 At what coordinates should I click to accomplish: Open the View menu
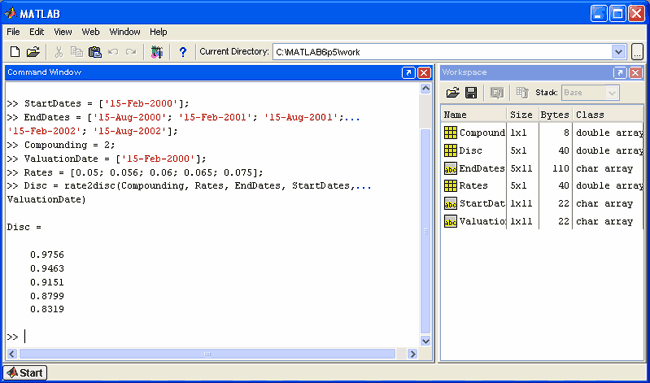pos(63,32)
